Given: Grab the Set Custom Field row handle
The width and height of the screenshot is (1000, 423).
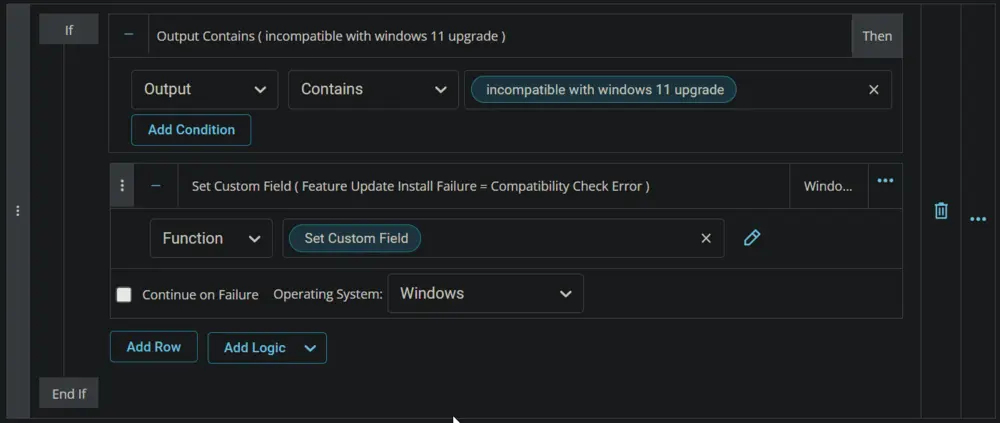Looking at the screenshot, I should coord(122,186).
